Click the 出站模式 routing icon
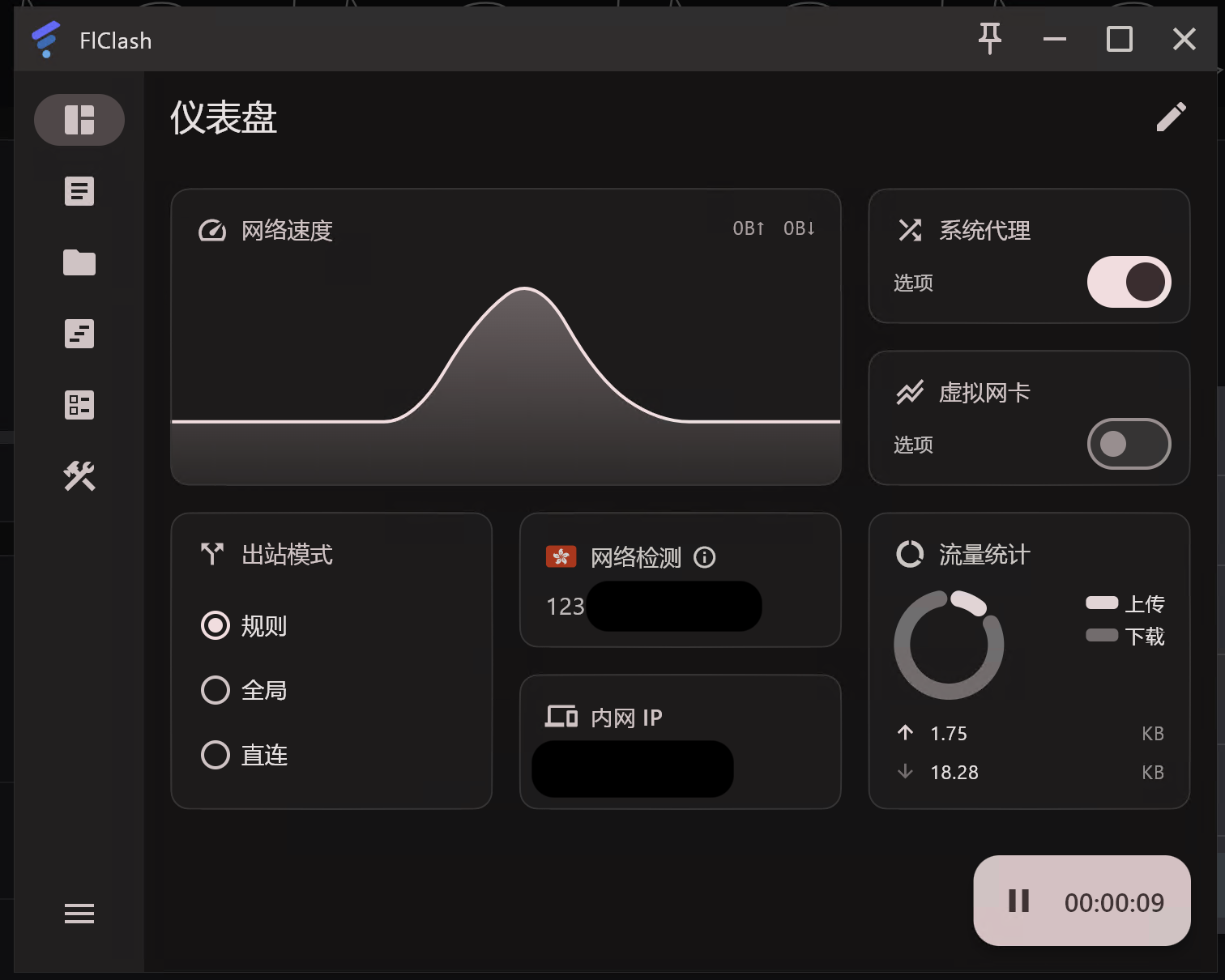 (x=212, y=554)
